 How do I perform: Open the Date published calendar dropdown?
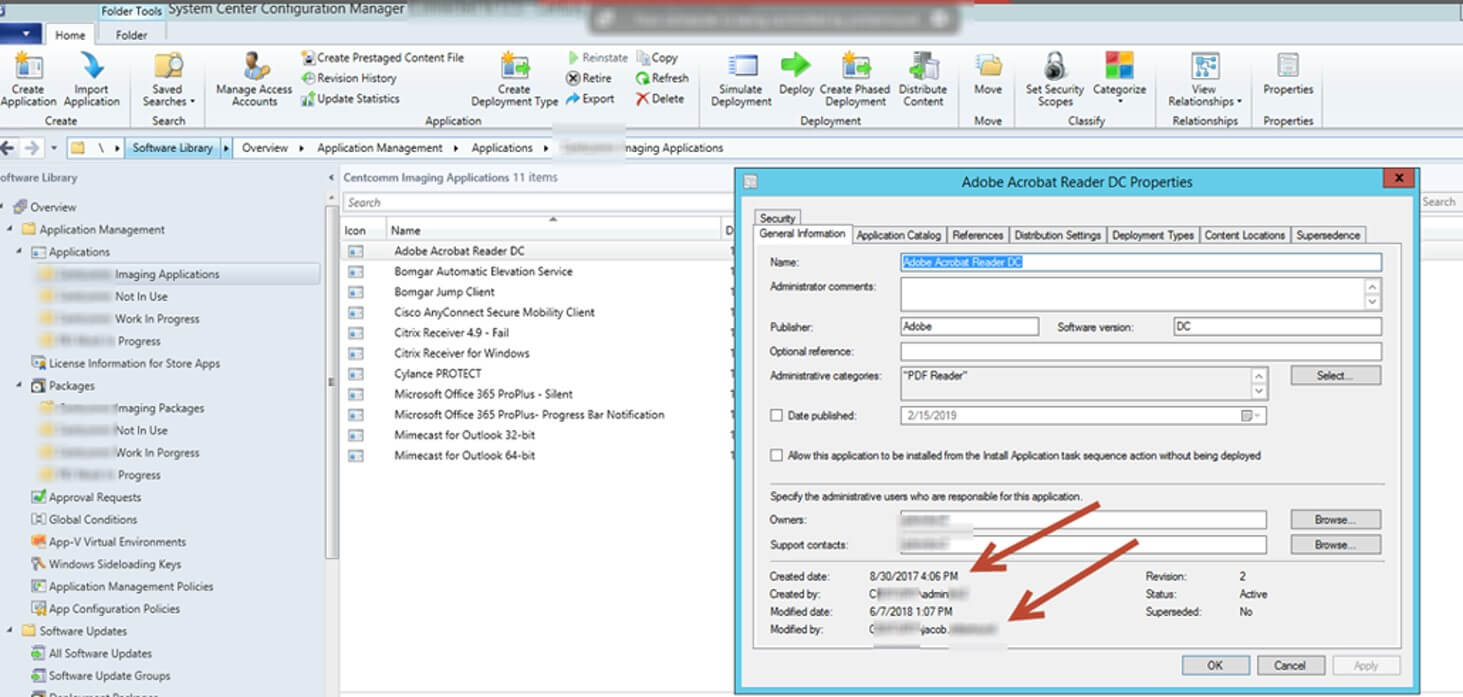click(x=1251, y=415)
